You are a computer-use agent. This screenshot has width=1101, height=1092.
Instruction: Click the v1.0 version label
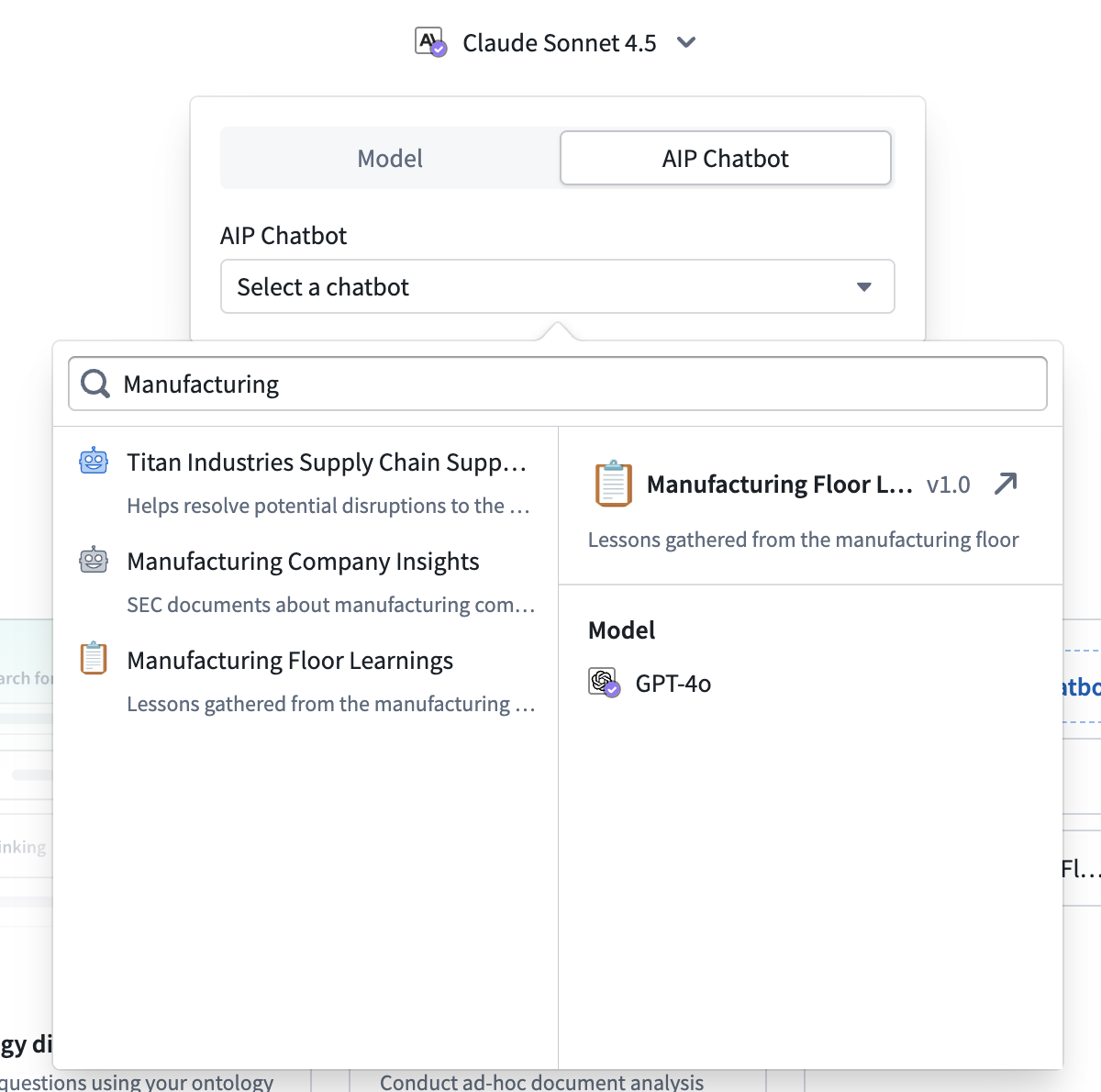949,485
